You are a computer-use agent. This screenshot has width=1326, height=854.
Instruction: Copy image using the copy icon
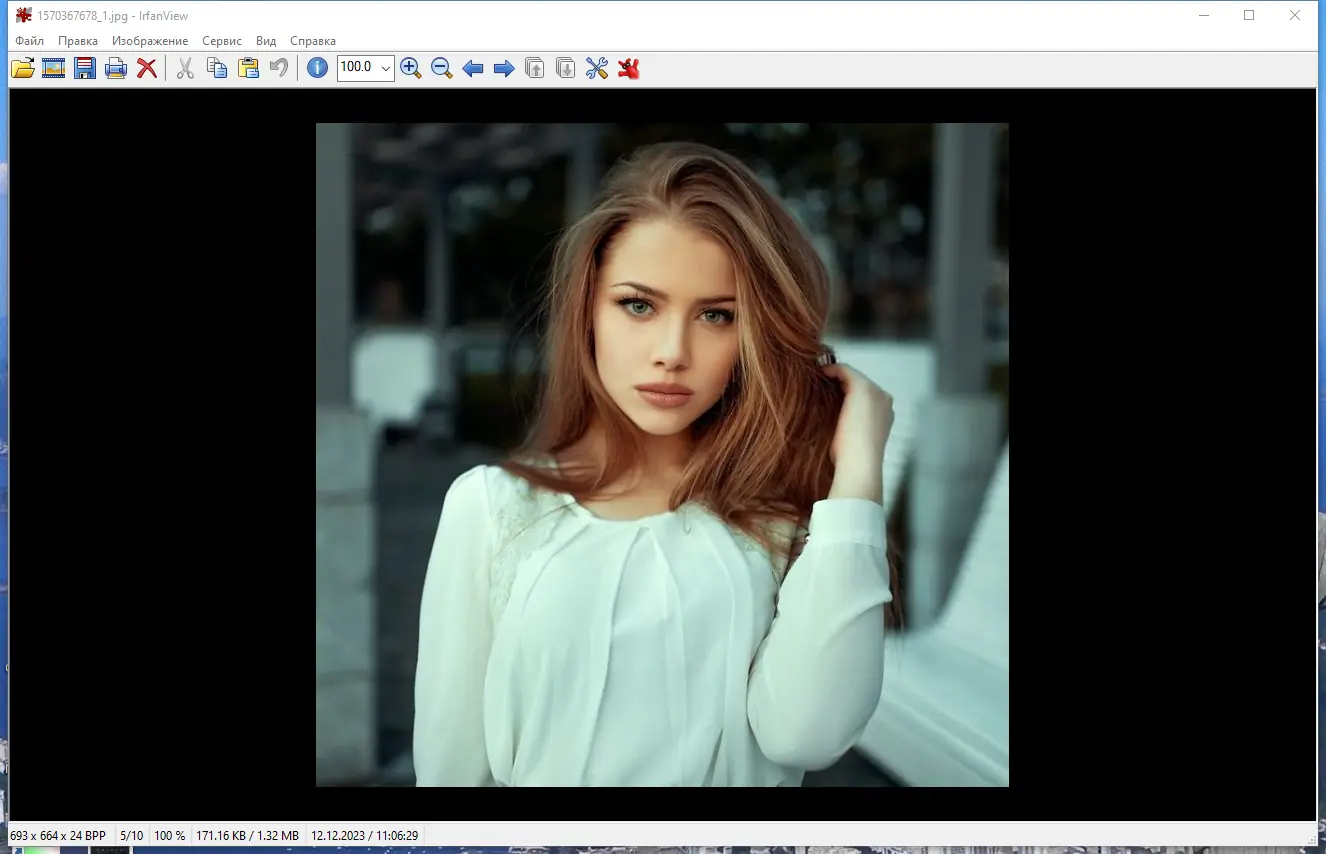tap(217, 68)
